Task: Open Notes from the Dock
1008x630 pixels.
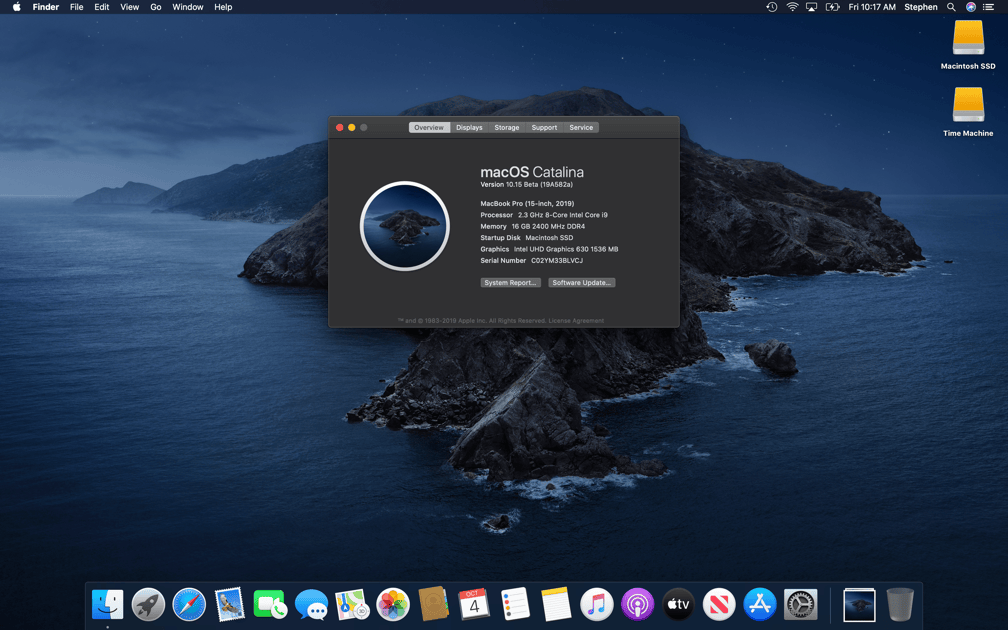Action: [x=556, y=604]
